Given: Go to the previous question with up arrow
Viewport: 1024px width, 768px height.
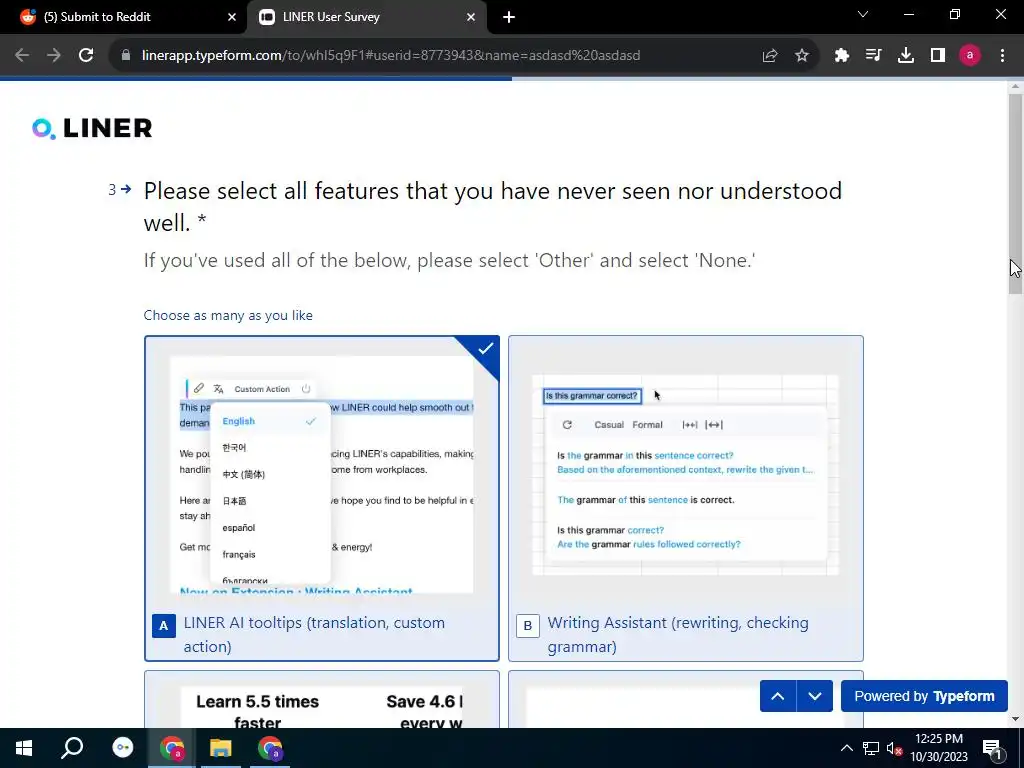Looking at the screenshot, I should [778, 696].
